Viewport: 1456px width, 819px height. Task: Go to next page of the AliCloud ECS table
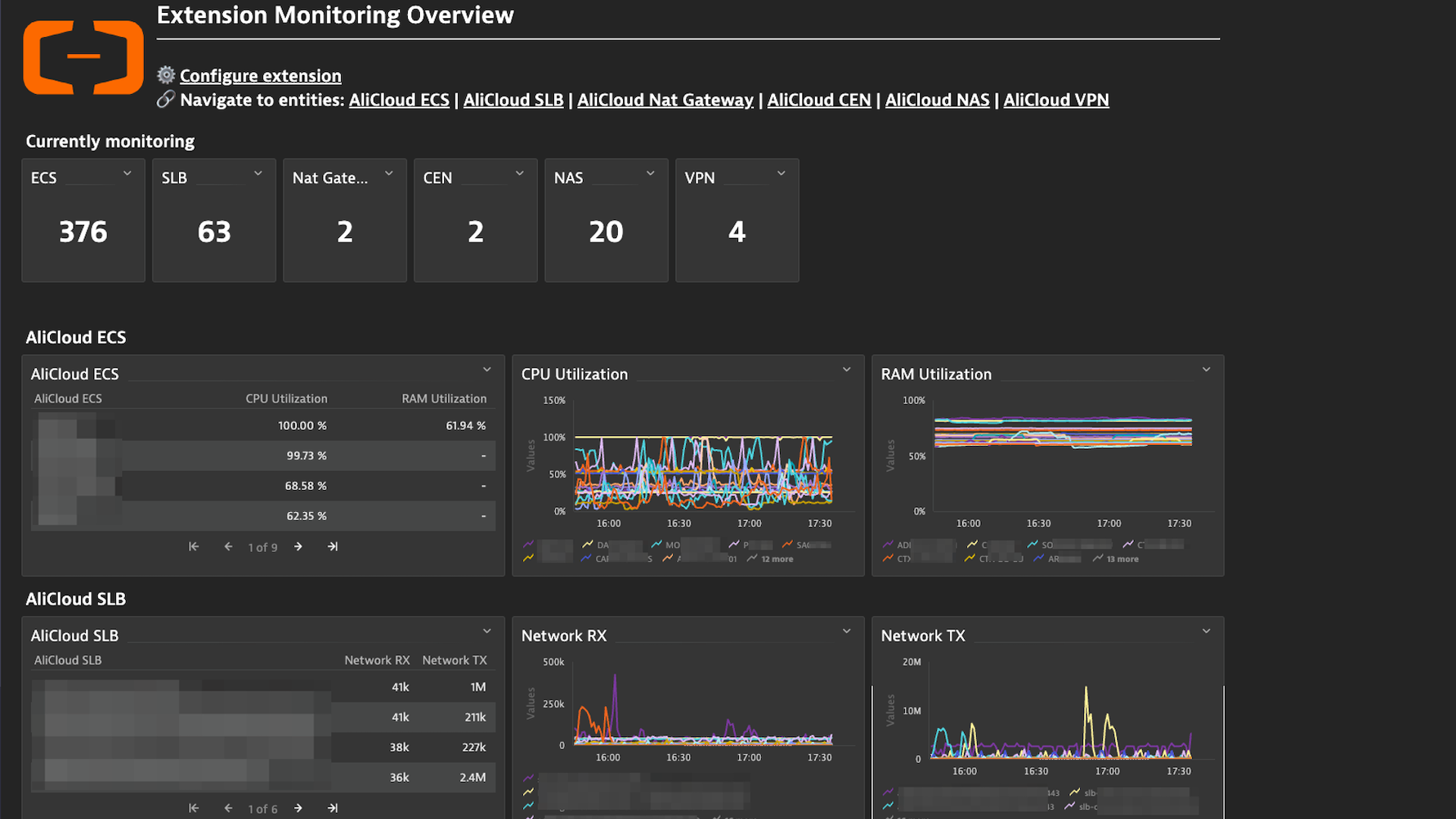(x=298, y=546)
